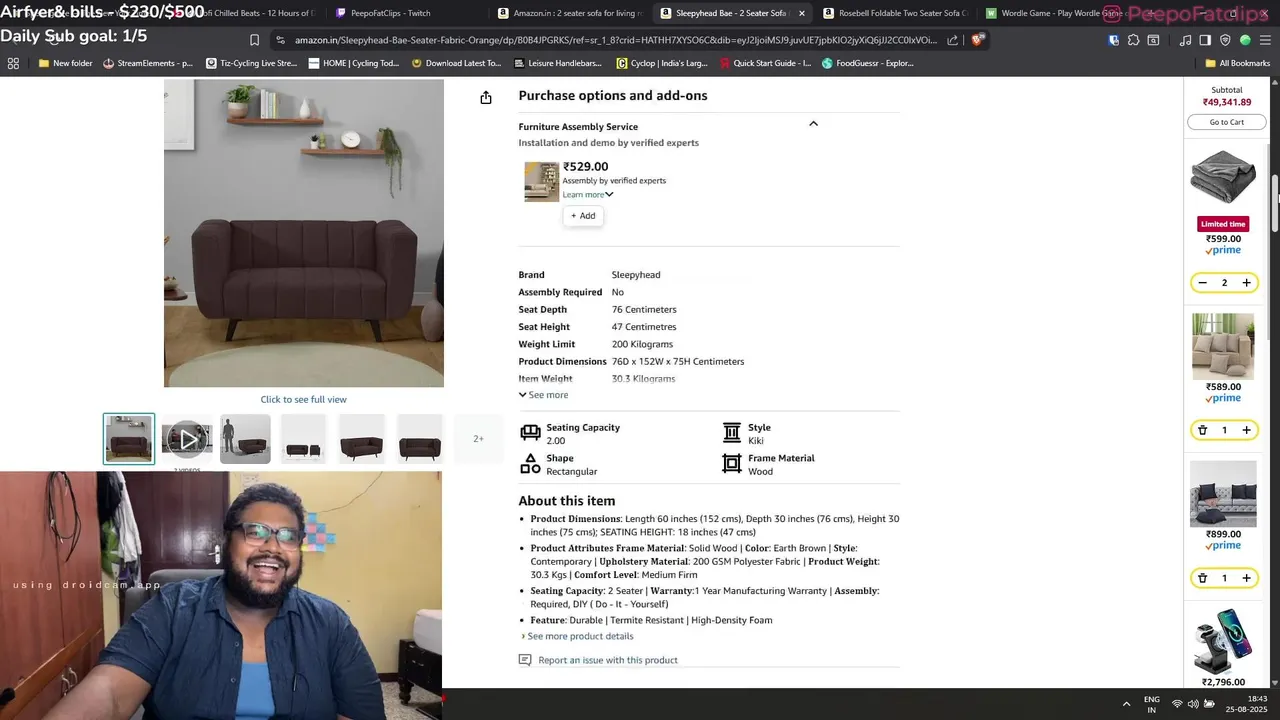Click the bookmark icon left of the URL

click(254, 40)
